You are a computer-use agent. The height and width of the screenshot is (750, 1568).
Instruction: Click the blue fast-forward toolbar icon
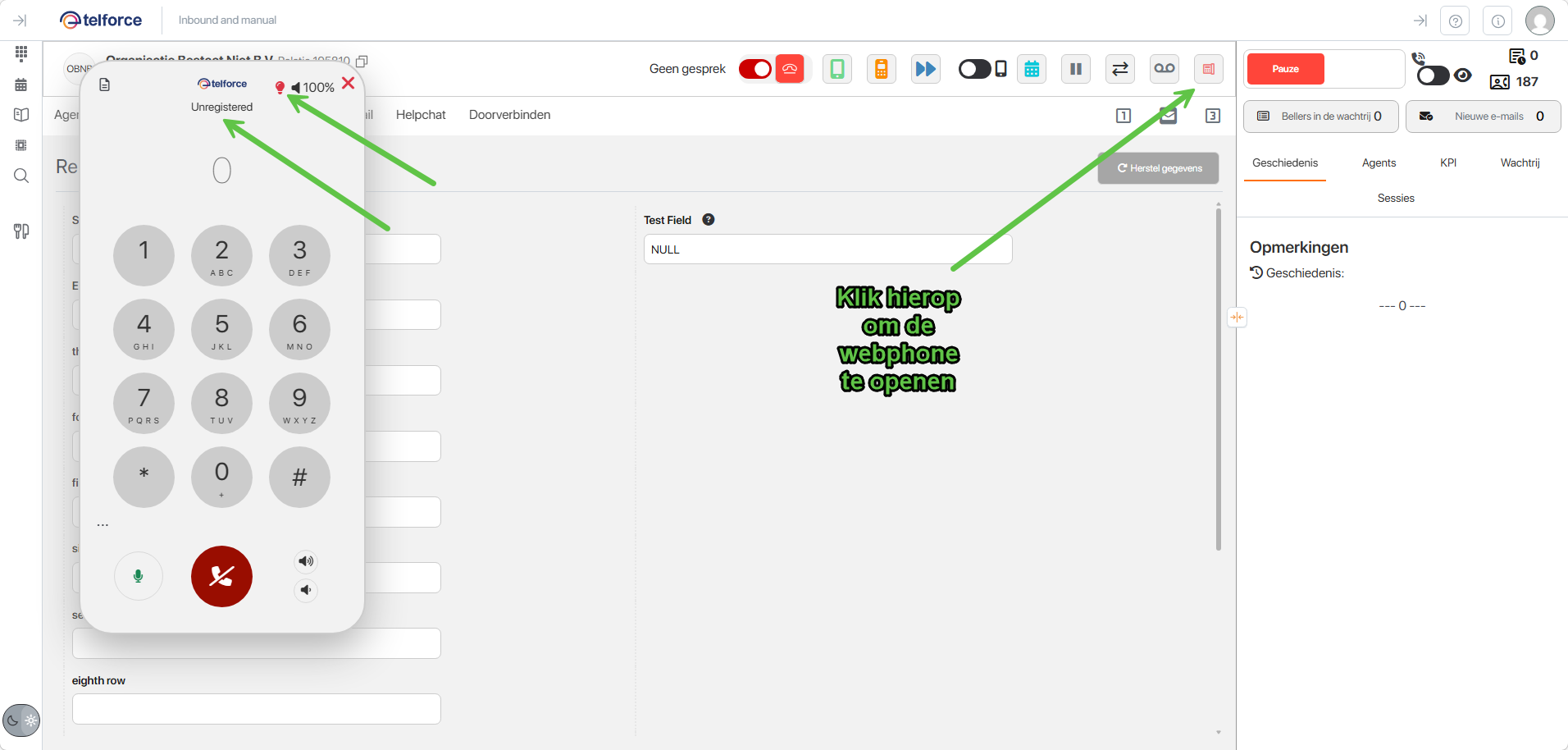point(925,69)
